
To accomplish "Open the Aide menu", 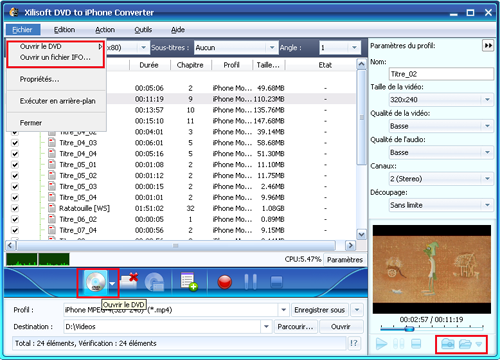I will 178,30.
